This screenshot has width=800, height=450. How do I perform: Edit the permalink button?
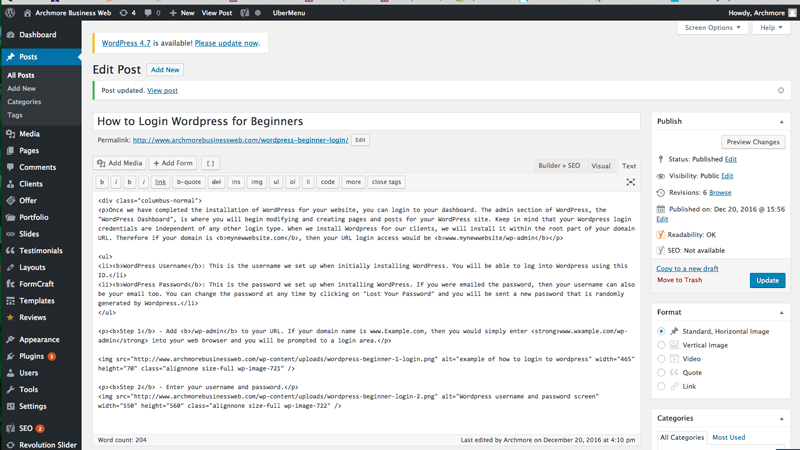[360, 140]
